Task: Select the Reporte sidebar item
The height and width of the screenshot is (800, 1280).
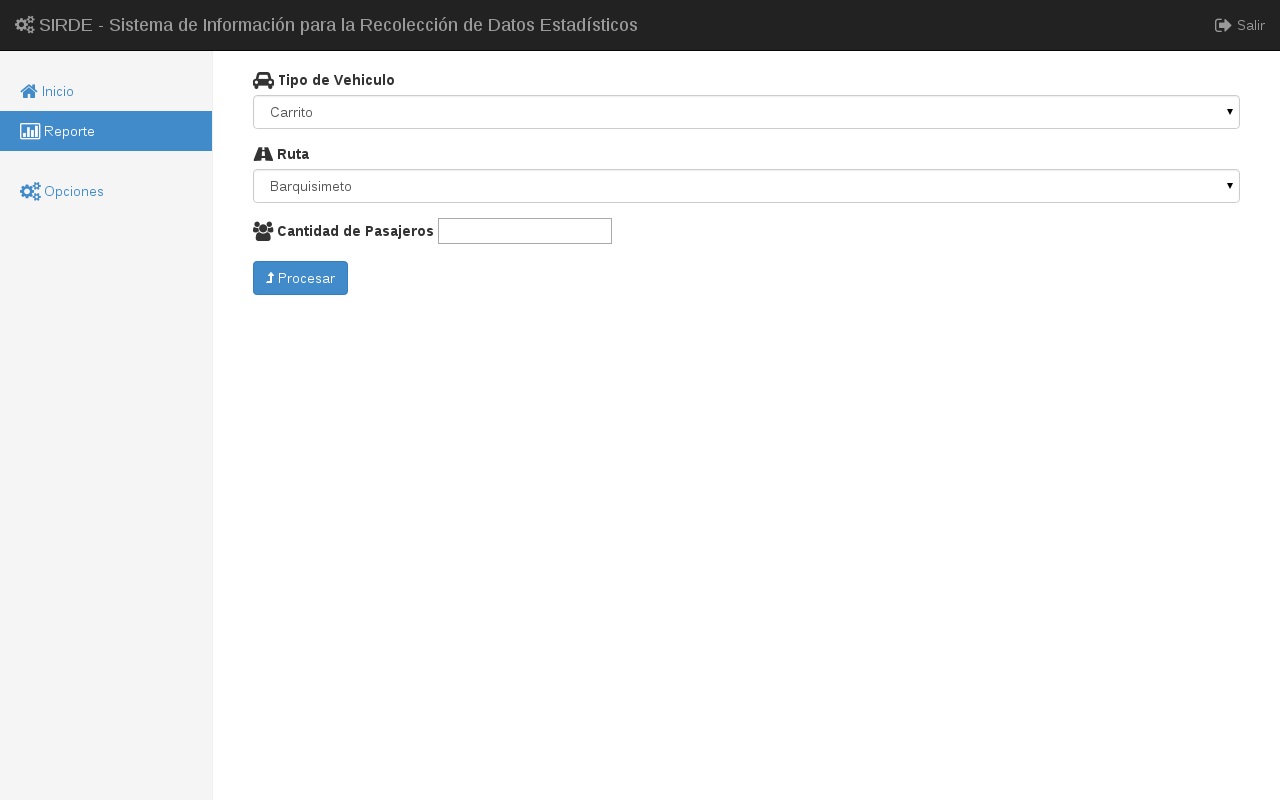Action: tap(106, 131)
